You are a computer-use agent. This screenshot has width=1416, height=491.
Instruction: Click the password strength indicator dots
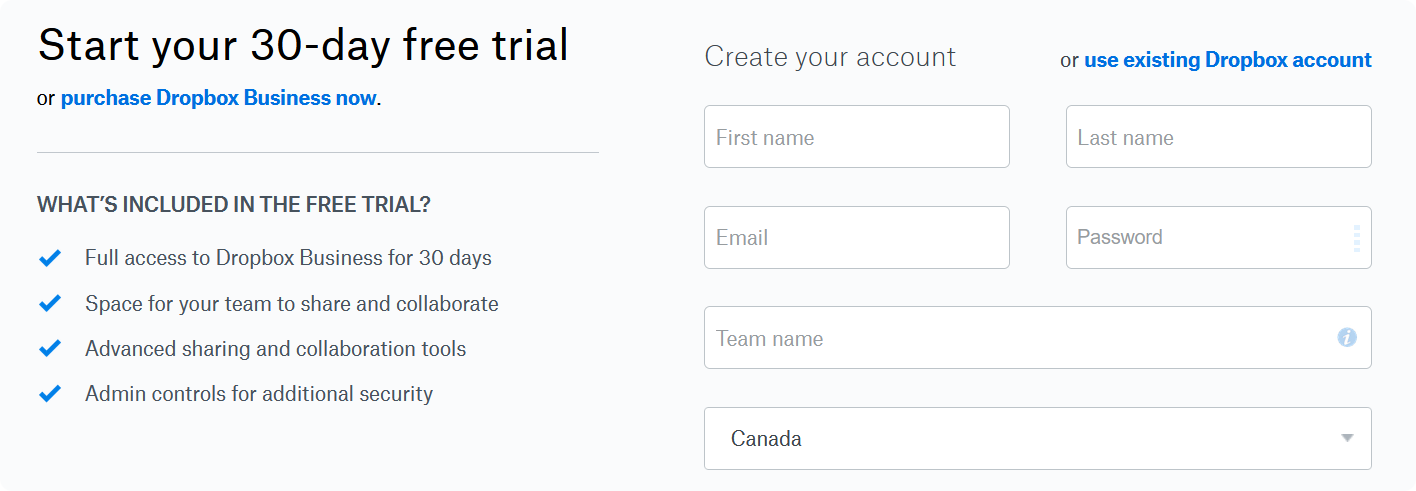[1356, 238]
